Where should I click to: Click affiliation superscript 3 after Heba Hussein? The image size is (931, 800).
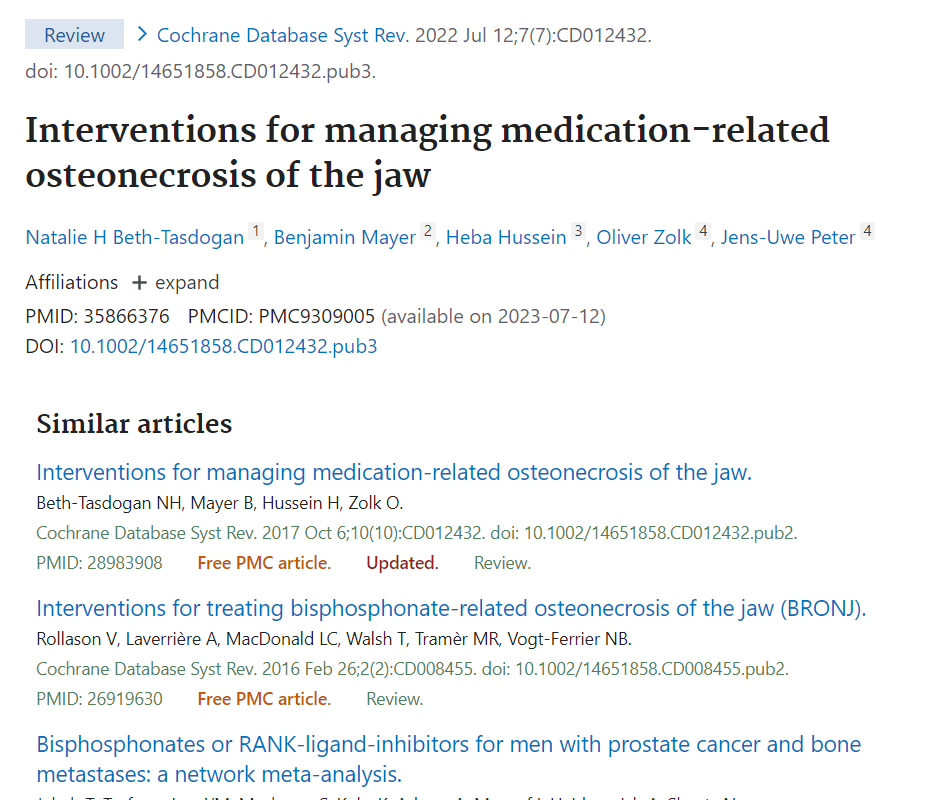pos(578,233)
